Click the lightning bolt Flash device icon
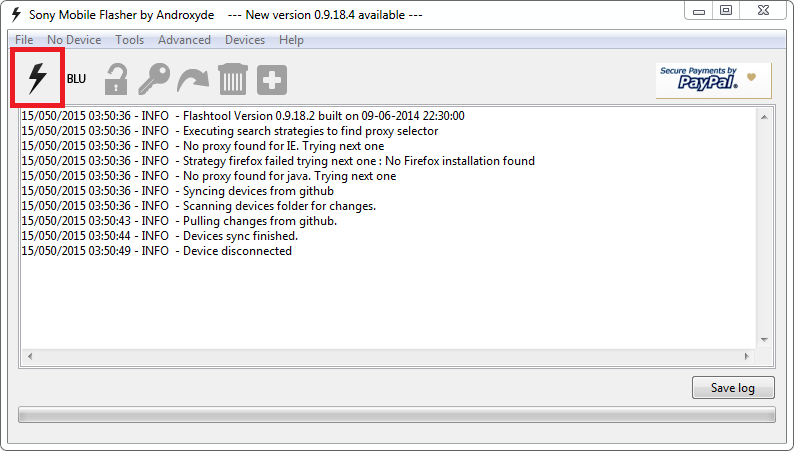 click(x=37, y=78)
